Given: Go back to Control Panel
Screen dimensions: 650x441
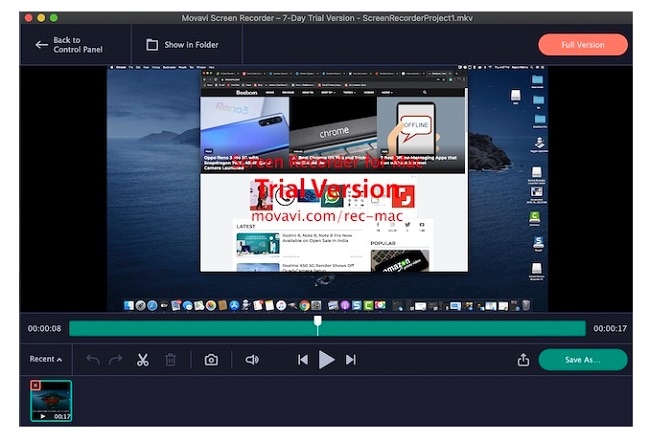Looking at the screenshot, I should point(69,45).
